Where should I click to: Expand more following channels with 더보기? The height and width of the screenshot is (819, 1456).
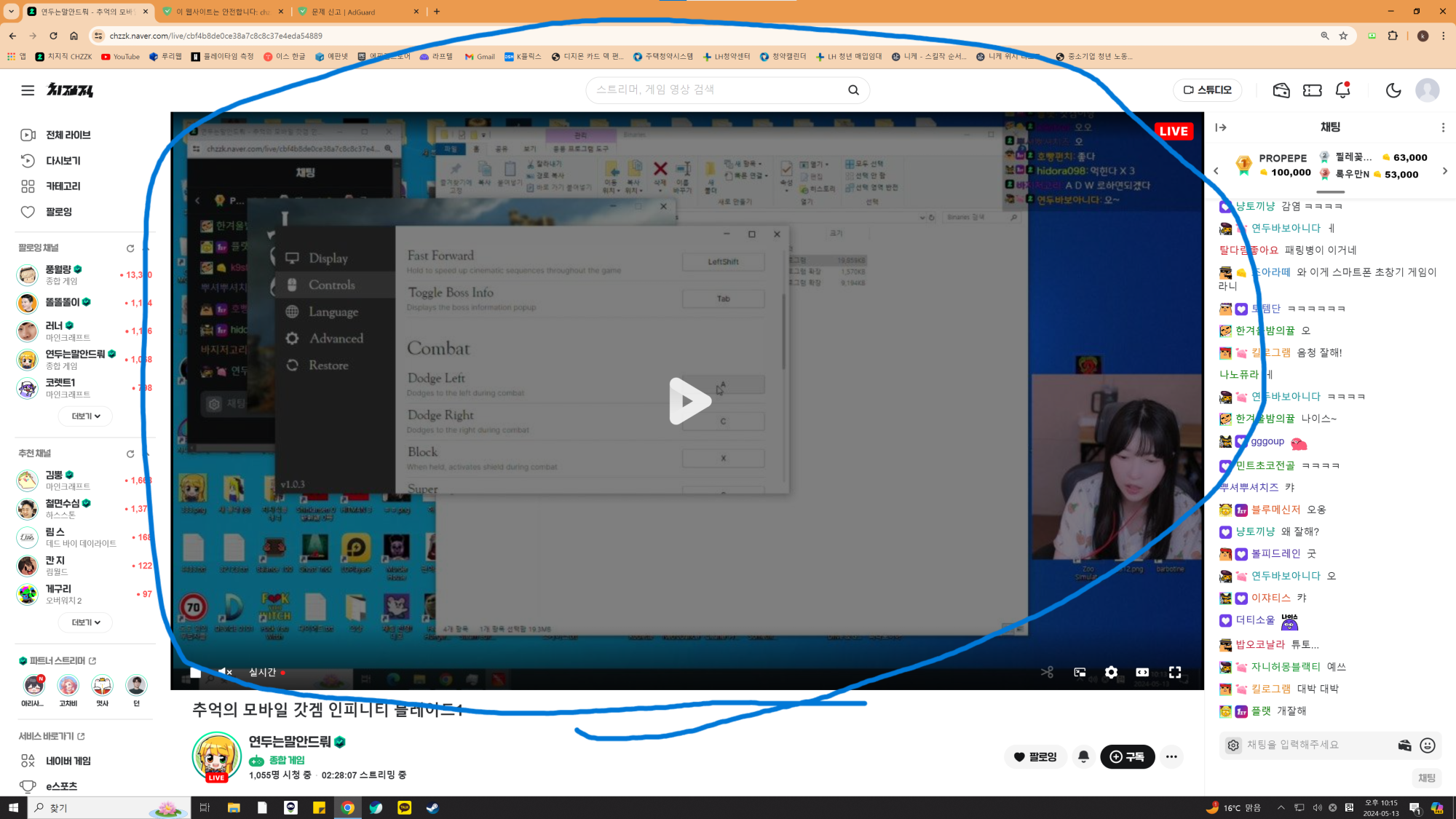(86, 416)
